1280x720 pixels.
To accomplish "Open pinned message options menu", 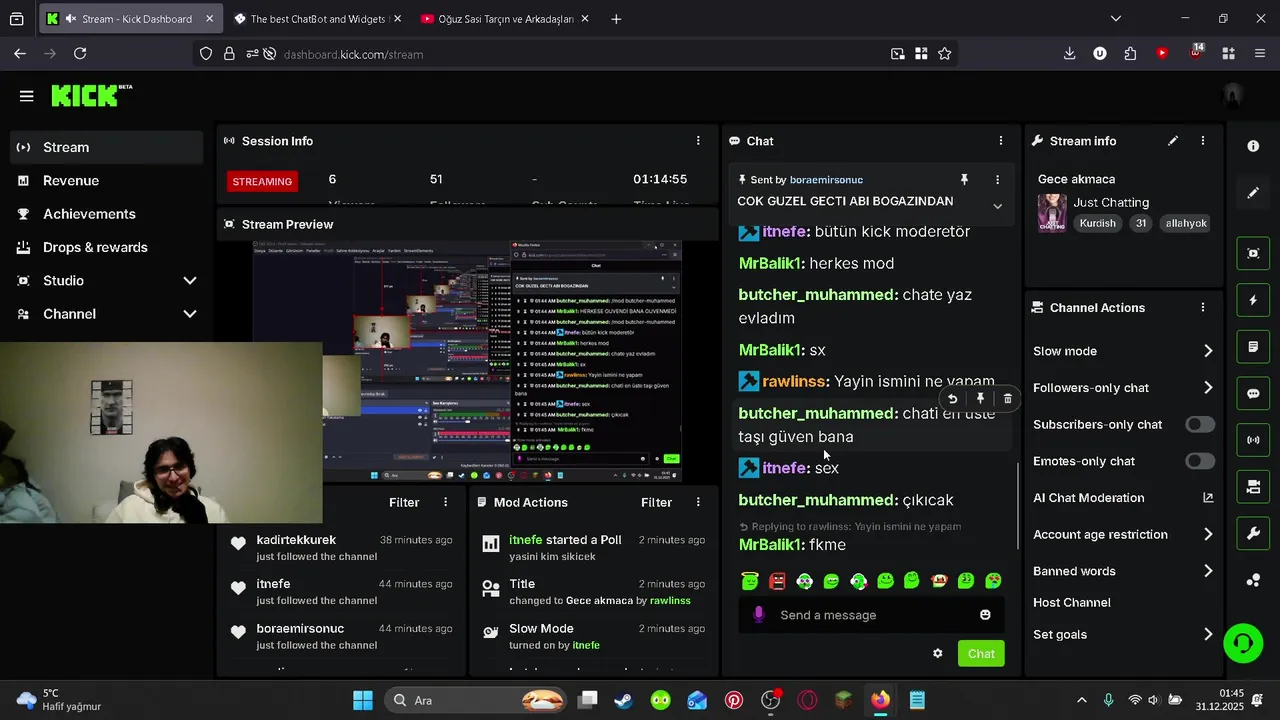I will click(x=997, y=180).
